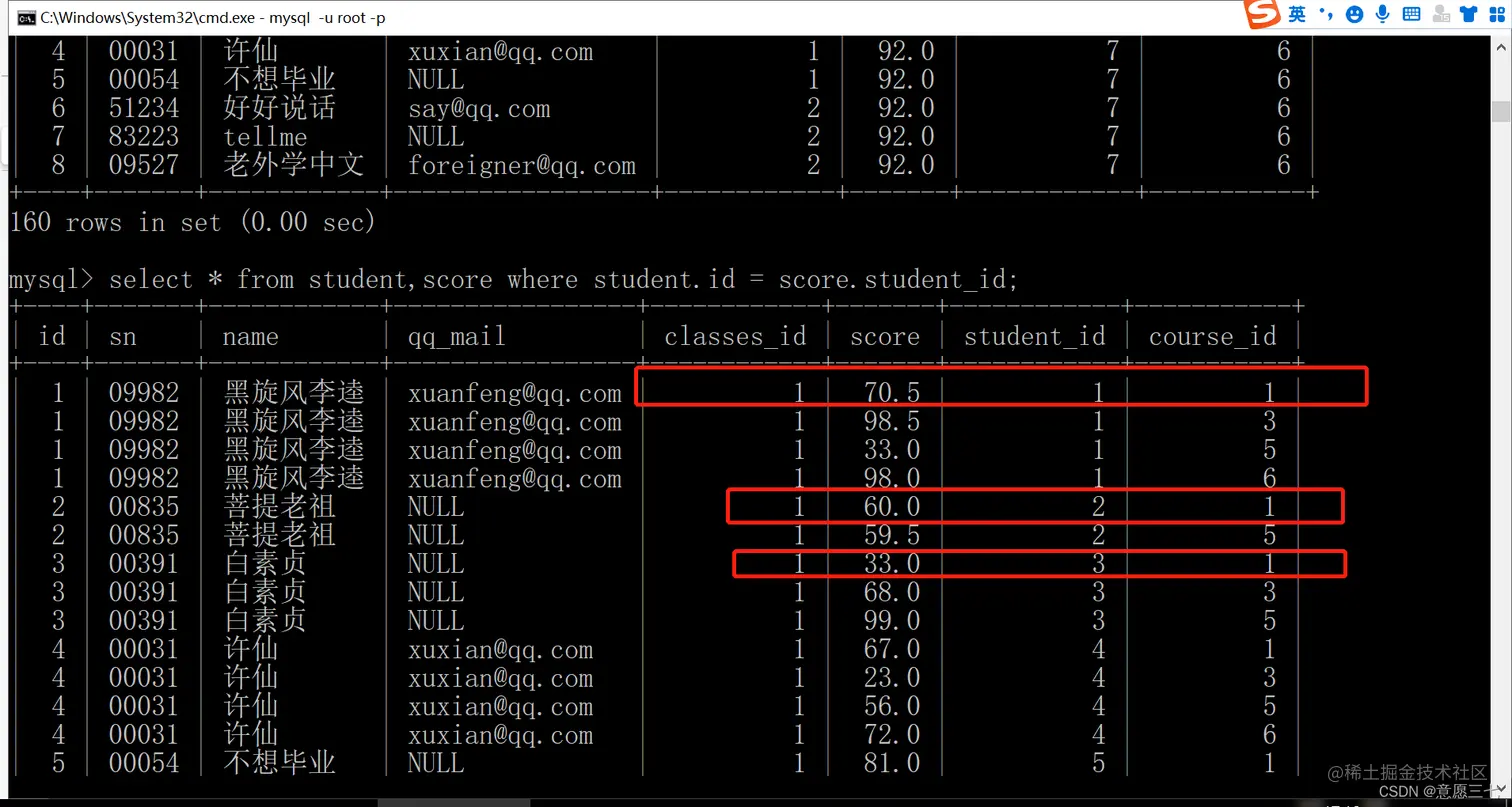Click the vertical scrollbar thumb
Viewport: 1512px width, 807px height.
click(1501, 111)
